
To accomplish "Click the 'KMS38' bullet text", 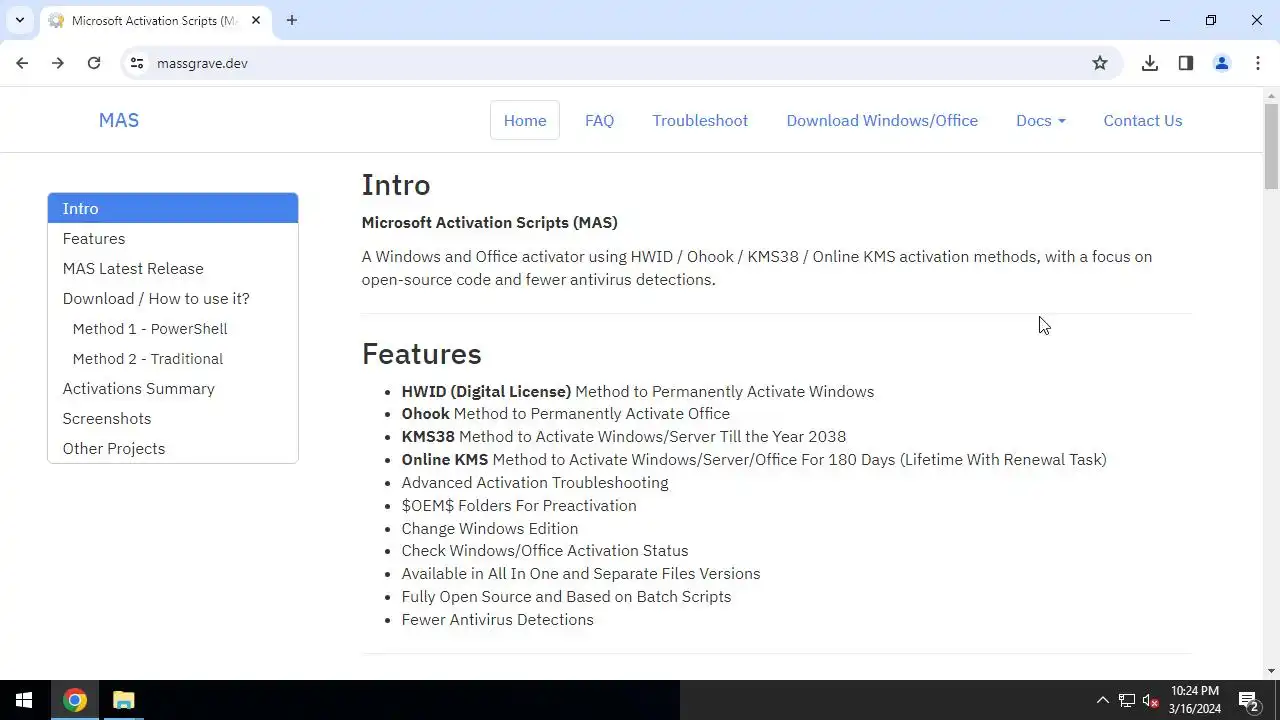I will click(x=428, y=436).
